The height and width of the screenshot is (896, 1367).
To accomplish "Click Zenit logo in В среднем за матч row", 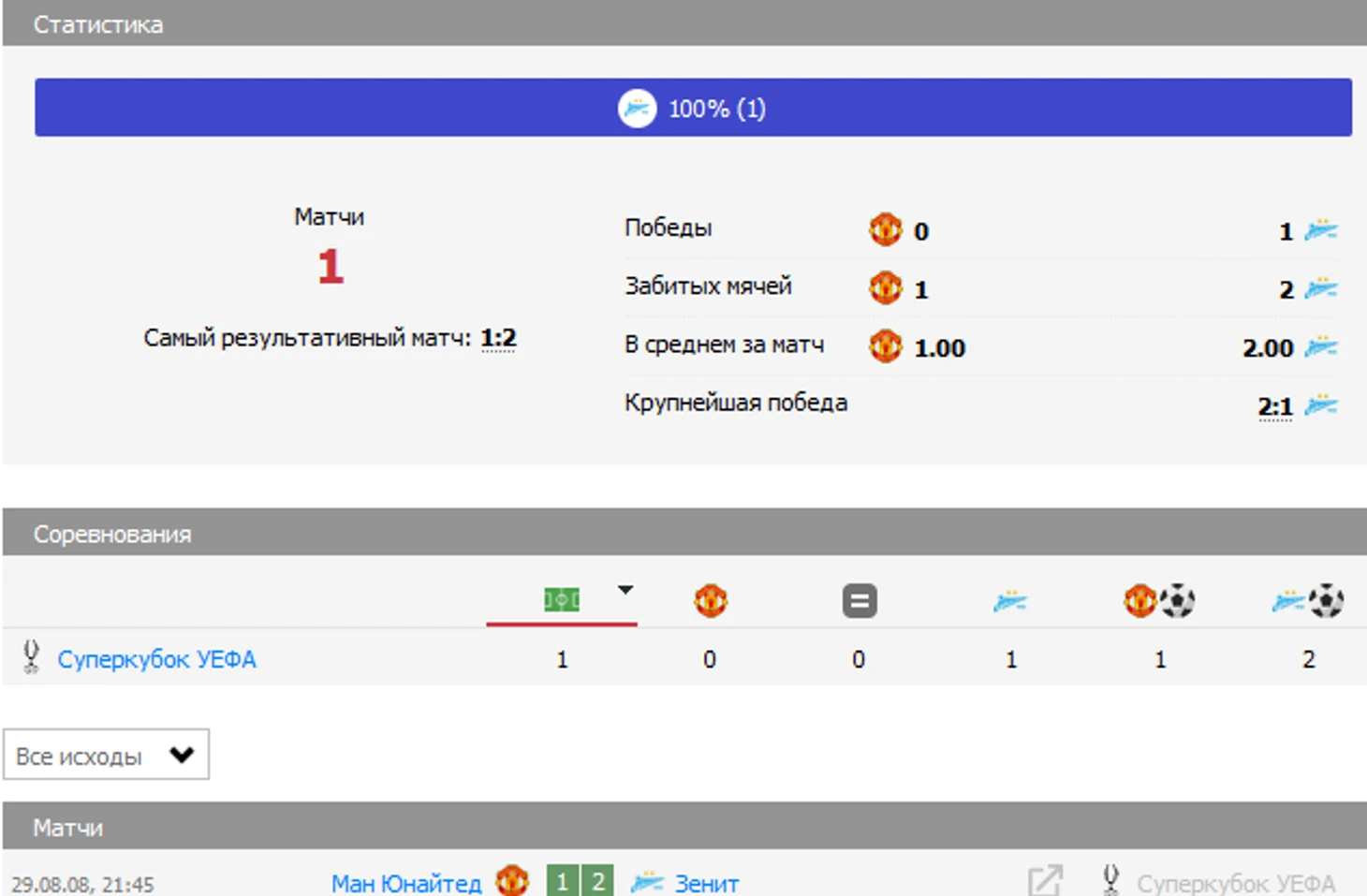I will 1321,347.
